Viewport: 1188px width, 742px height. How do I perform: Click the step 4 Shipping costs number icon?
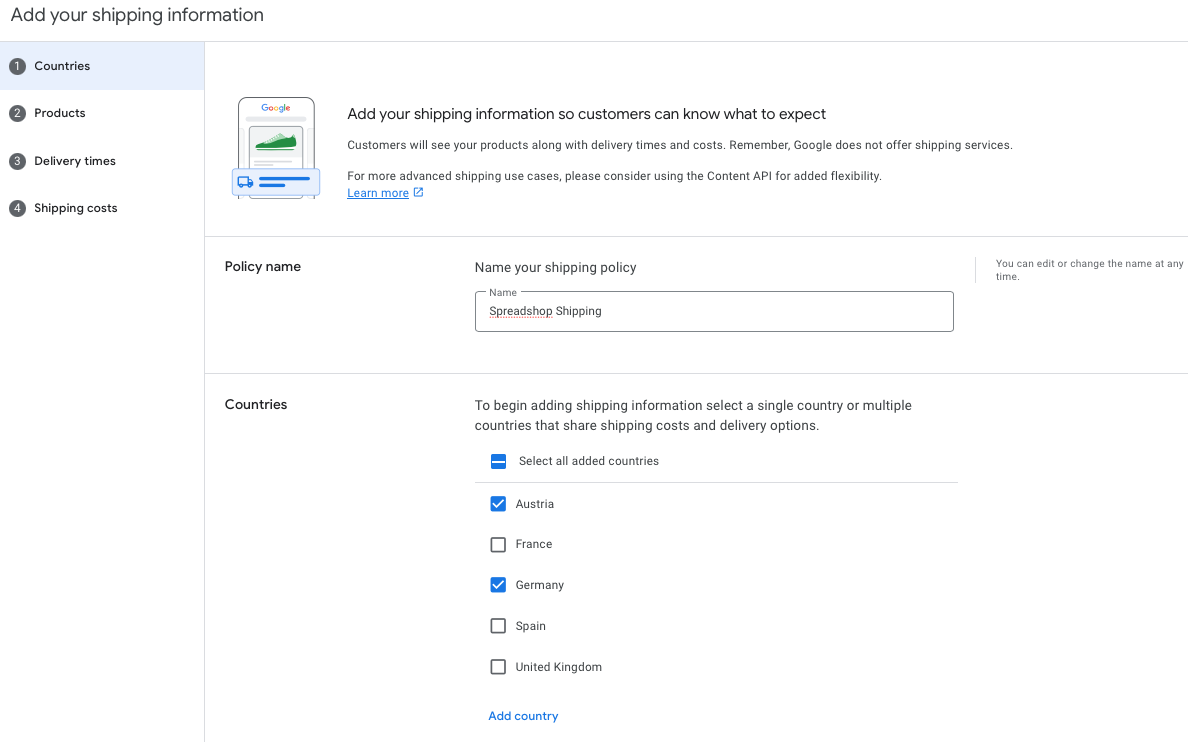coord(17,208)
